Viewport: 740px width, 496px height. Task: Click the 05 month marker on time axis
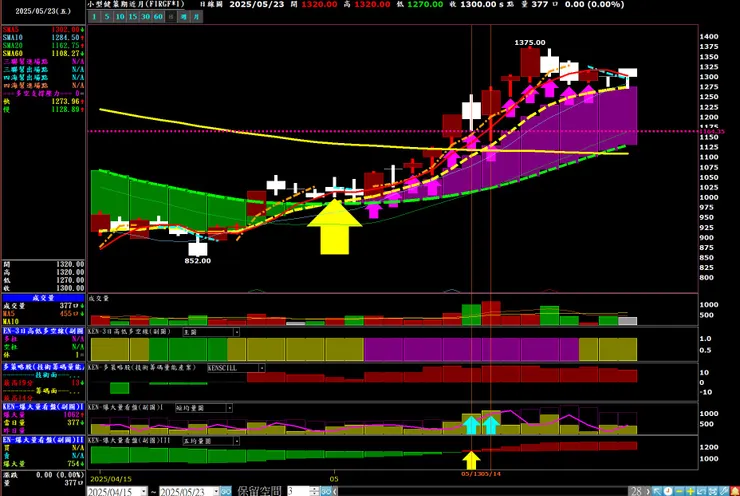tap(334, 479)
